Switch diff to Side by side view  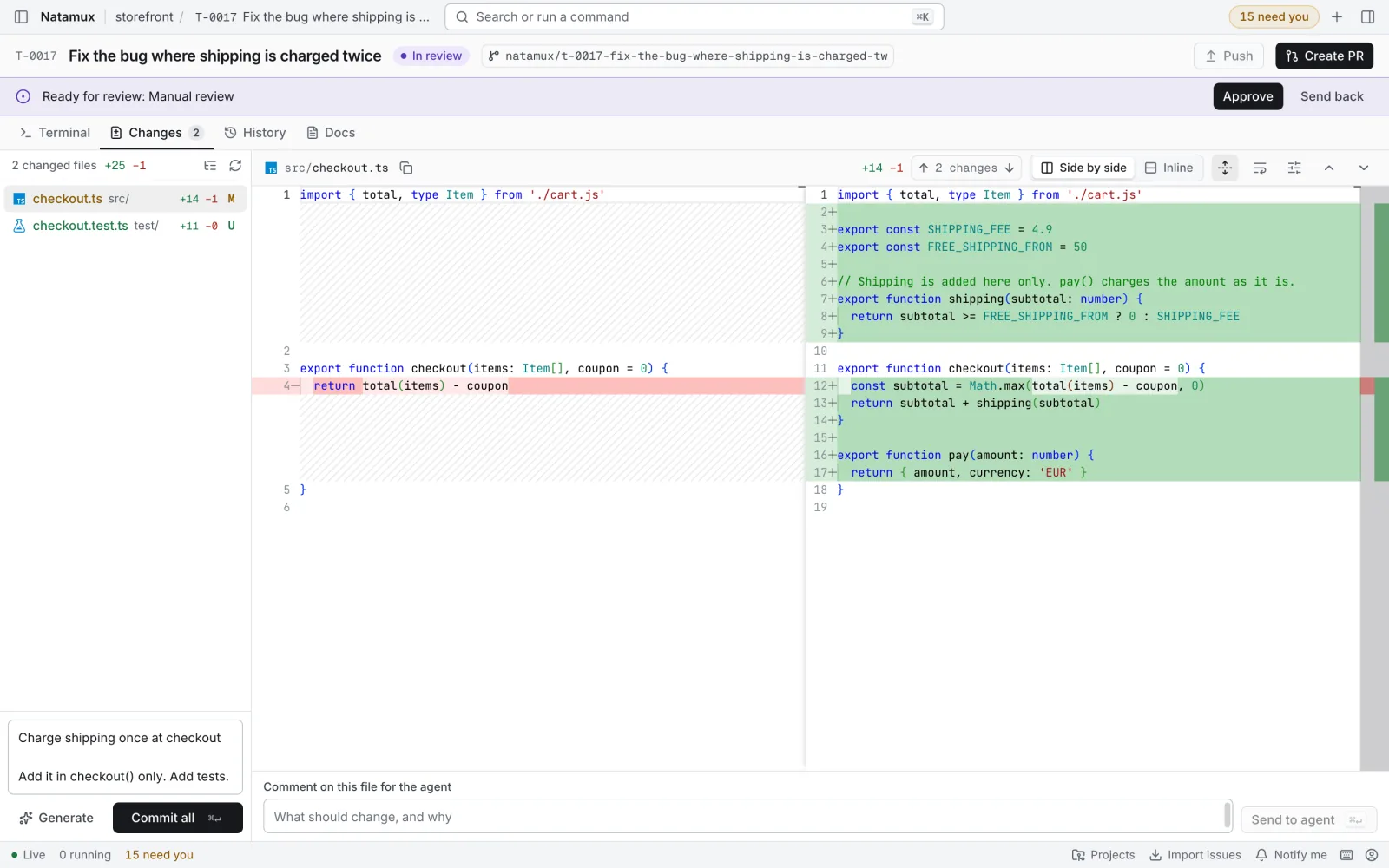[1083, 168]
